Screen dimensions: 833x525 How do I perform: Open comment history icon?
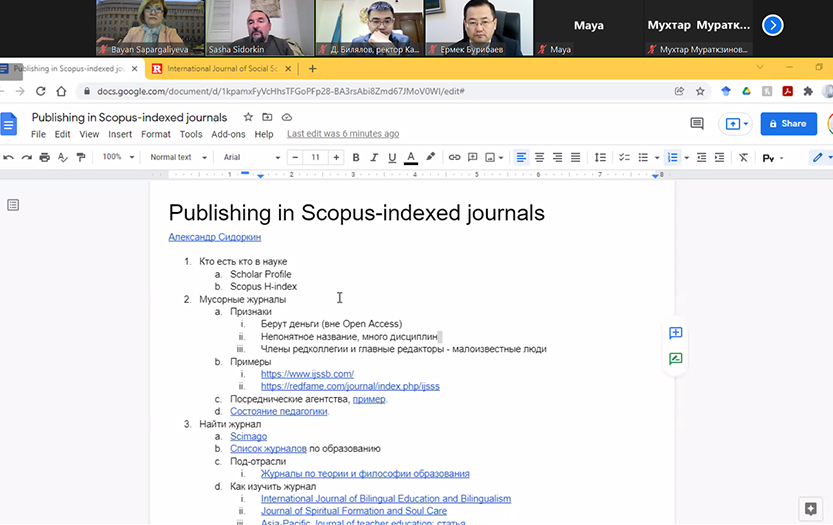click(x=697, y=123)
